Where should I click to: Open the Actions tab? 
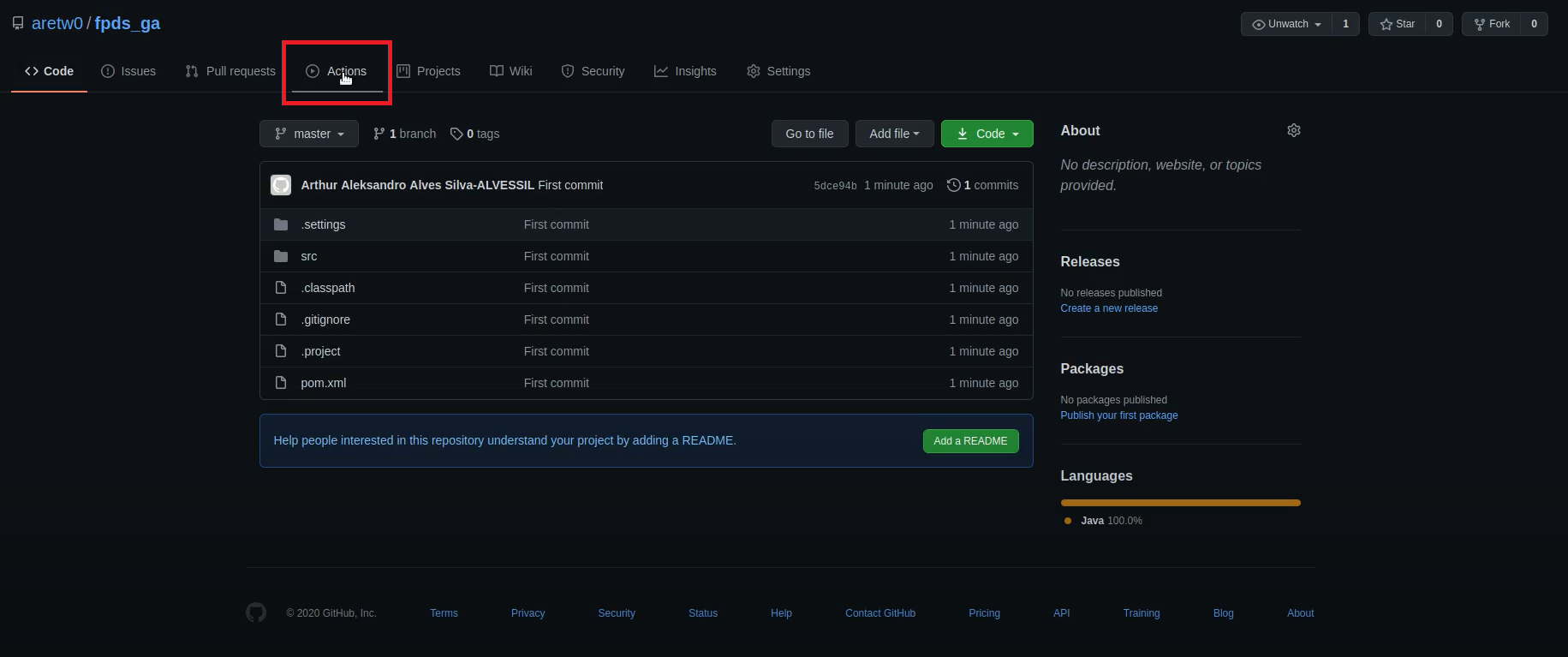(337, 71)
